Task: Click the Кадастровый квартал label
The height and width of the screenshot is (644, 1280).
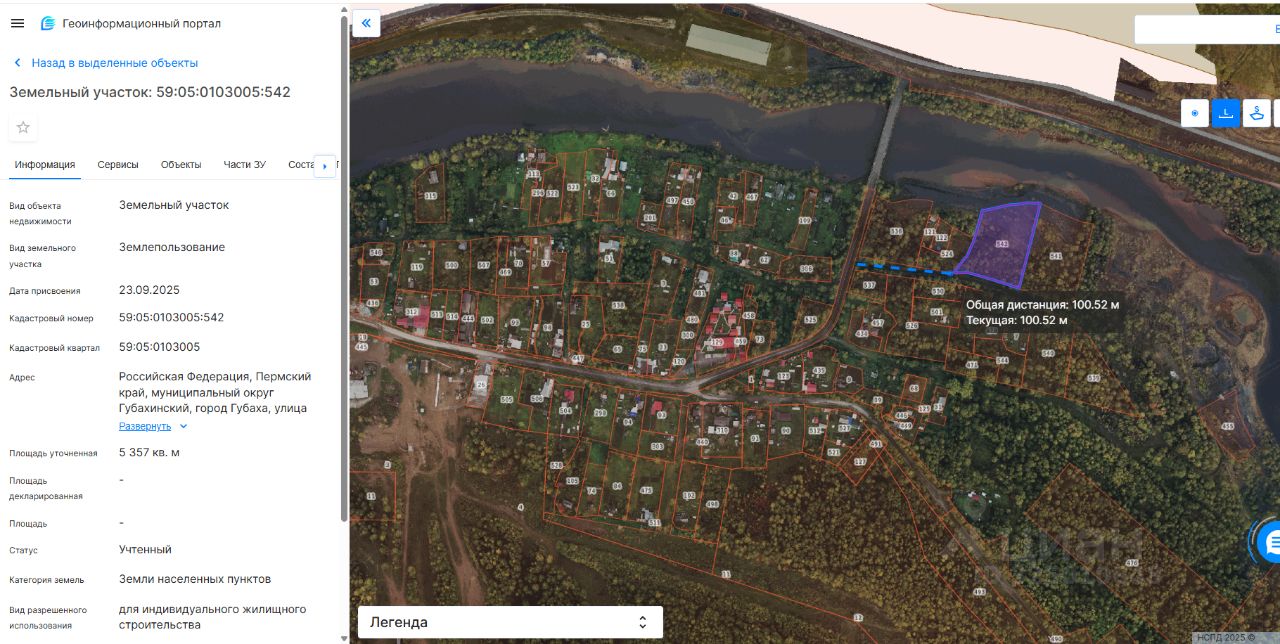Action: (x=55, y=348)
